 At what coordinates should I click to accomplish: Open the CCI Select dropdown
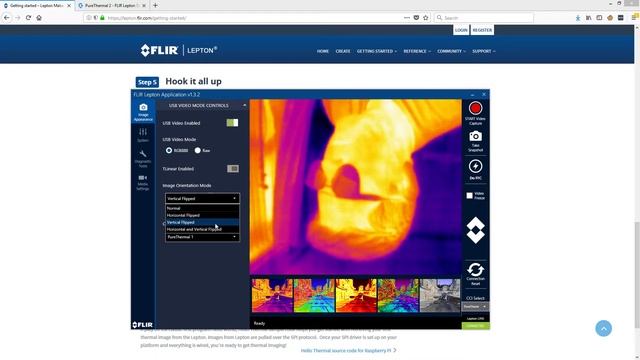(475, 307)
